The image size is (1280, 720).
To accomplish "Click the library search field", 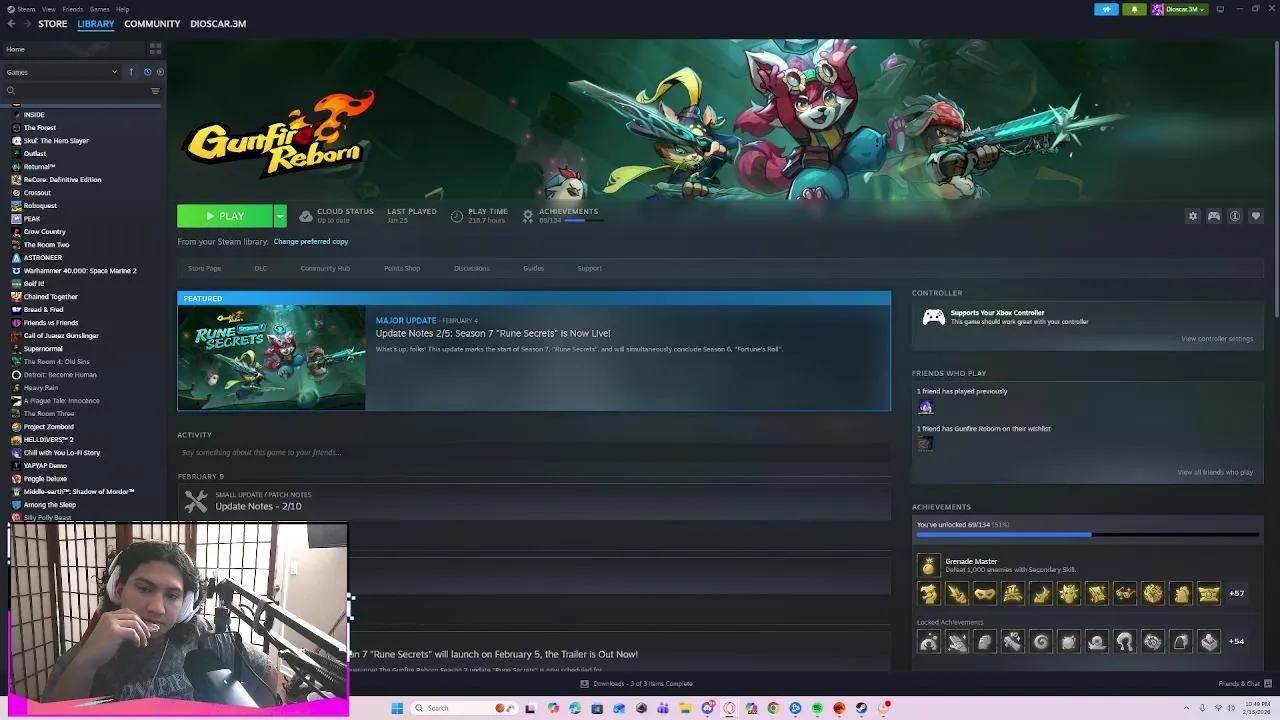I will tap(75, 91).
